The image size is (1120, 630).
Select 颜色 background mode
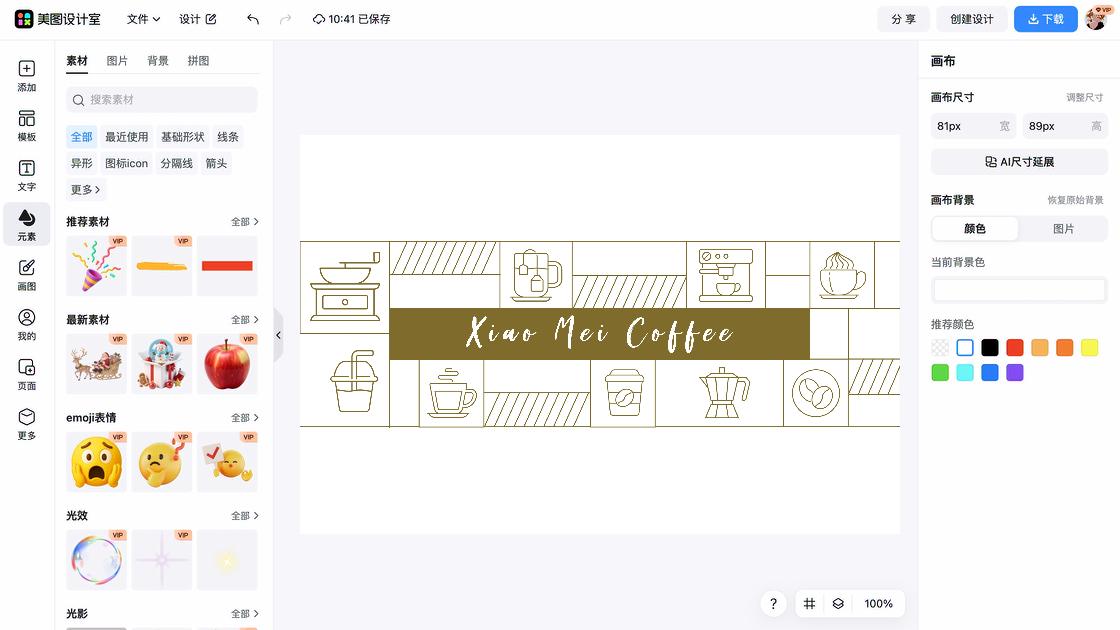pyautogui.click(x=975, y=229)
